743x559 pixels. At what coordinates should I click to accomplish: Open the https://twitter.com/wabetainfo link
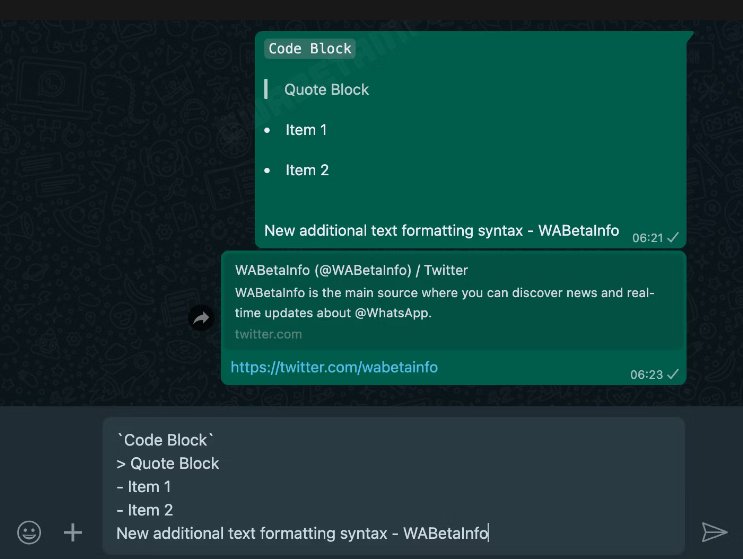334,367
